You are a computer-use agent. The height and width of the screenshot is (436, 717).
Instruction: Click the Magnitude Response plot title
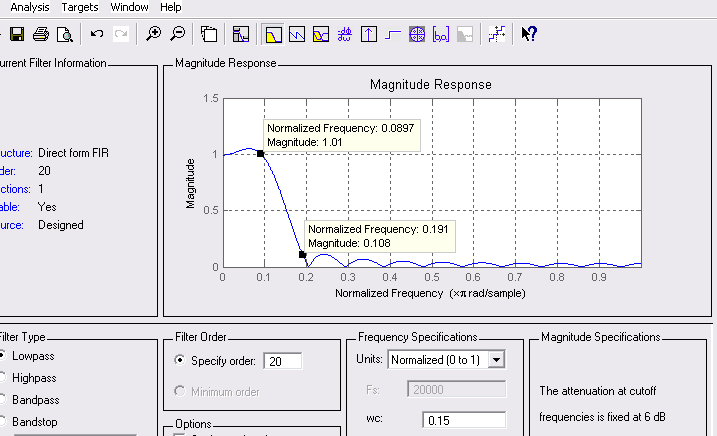(x=431, y=85)
